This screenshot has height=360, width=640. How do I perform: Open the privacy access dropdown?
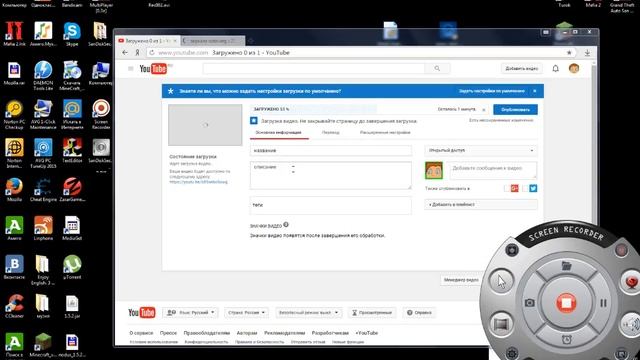481,150
